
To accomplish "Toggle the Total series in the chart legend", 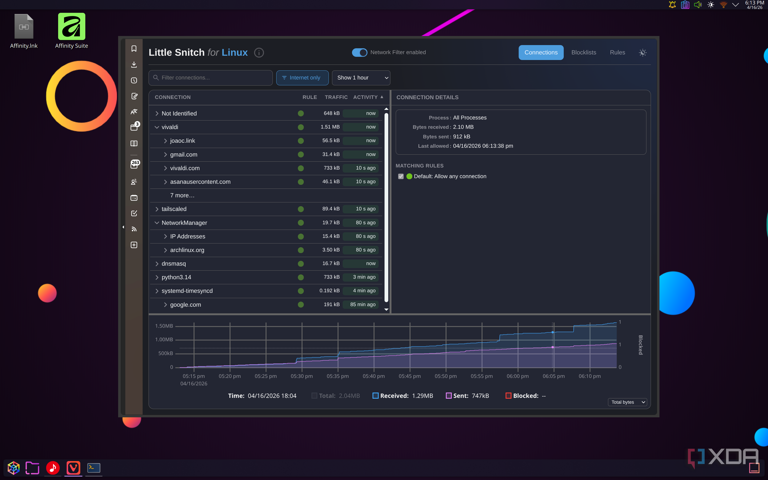I will pyautogui.click(x=314, y=396).
